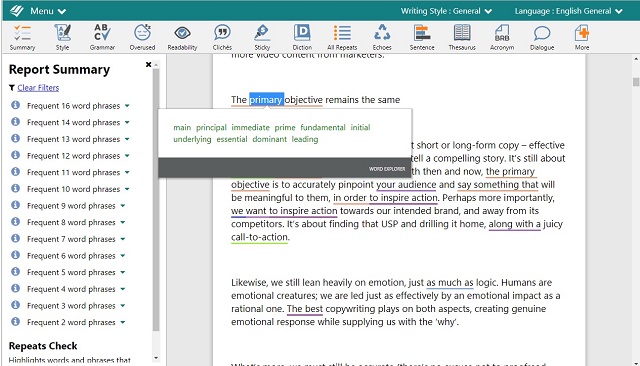Run the Grammar check

point(102,37)
